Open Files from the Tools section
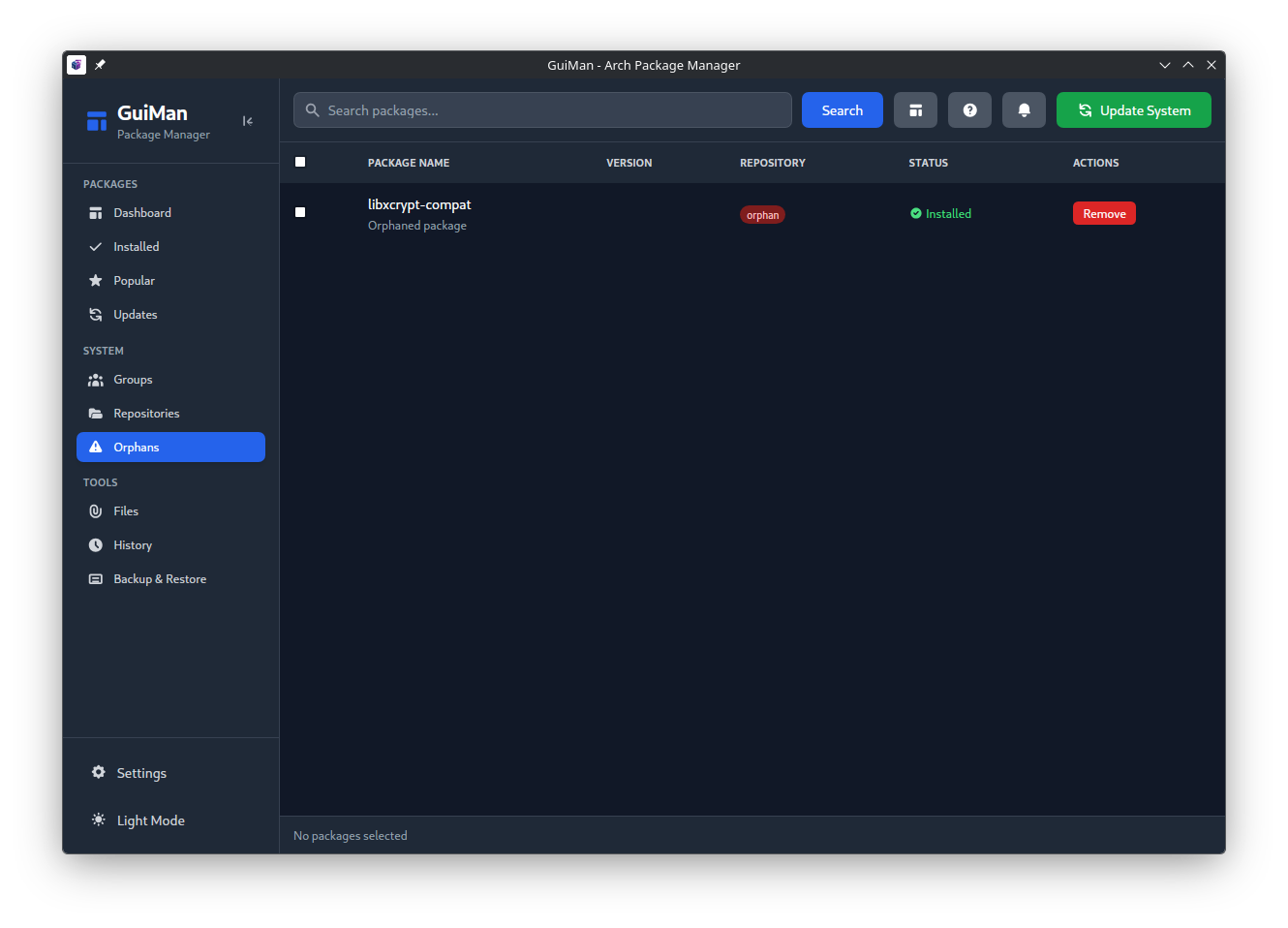This screenshot has width=1288, height=928. click(x=125, y=511)
